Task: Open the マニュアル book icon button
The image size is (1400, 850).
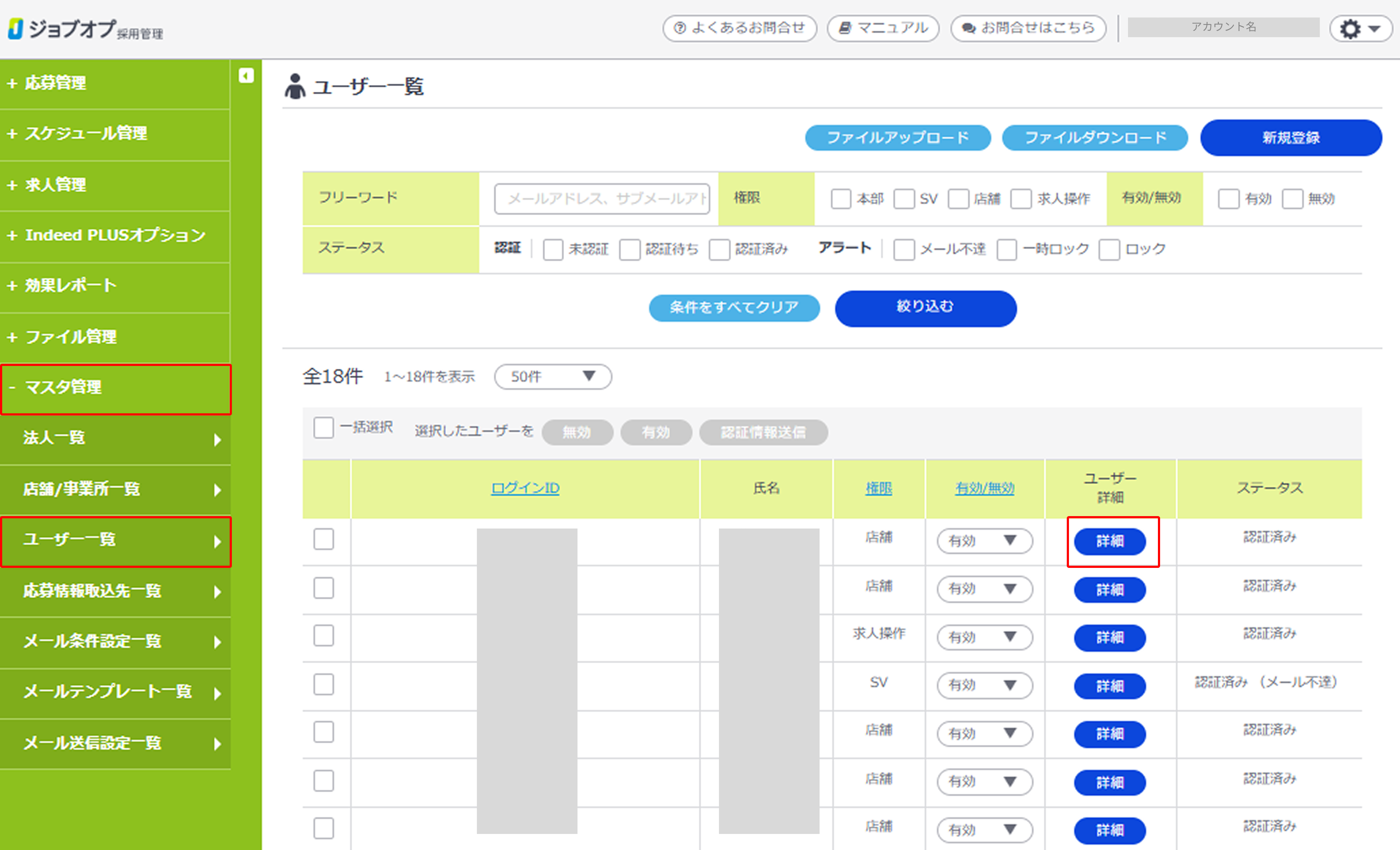Action: [882, 28]
